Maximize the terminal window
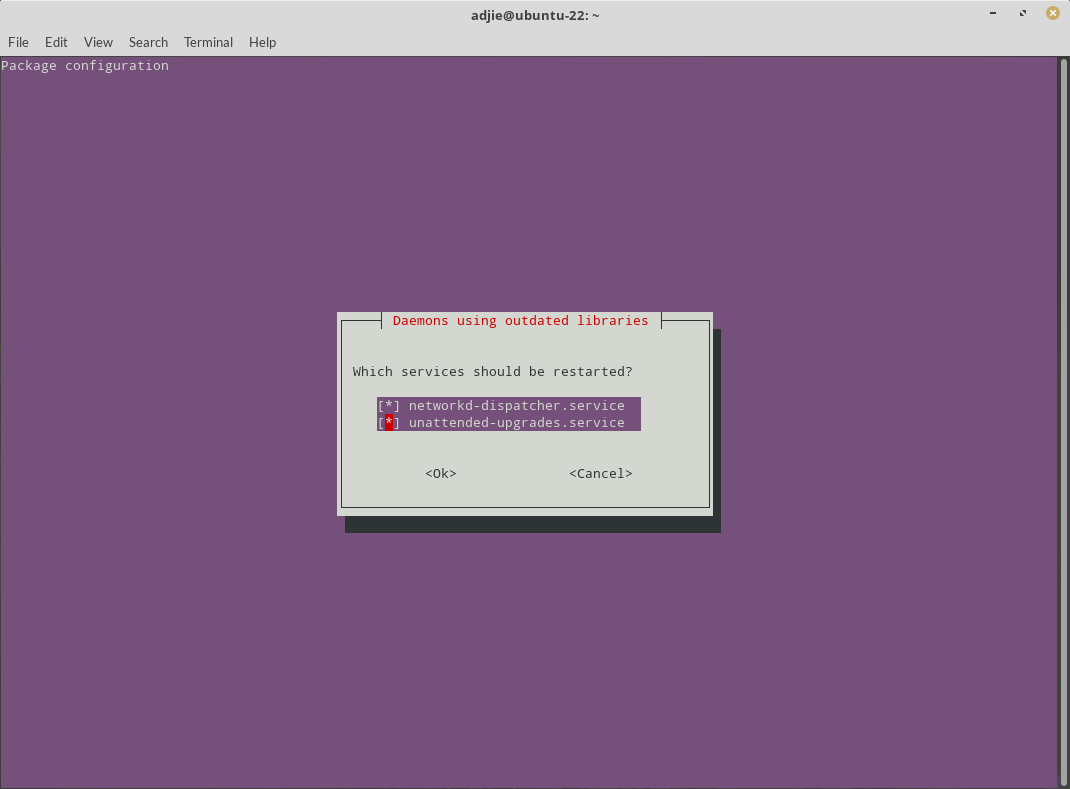 [x=1023, y=14]
